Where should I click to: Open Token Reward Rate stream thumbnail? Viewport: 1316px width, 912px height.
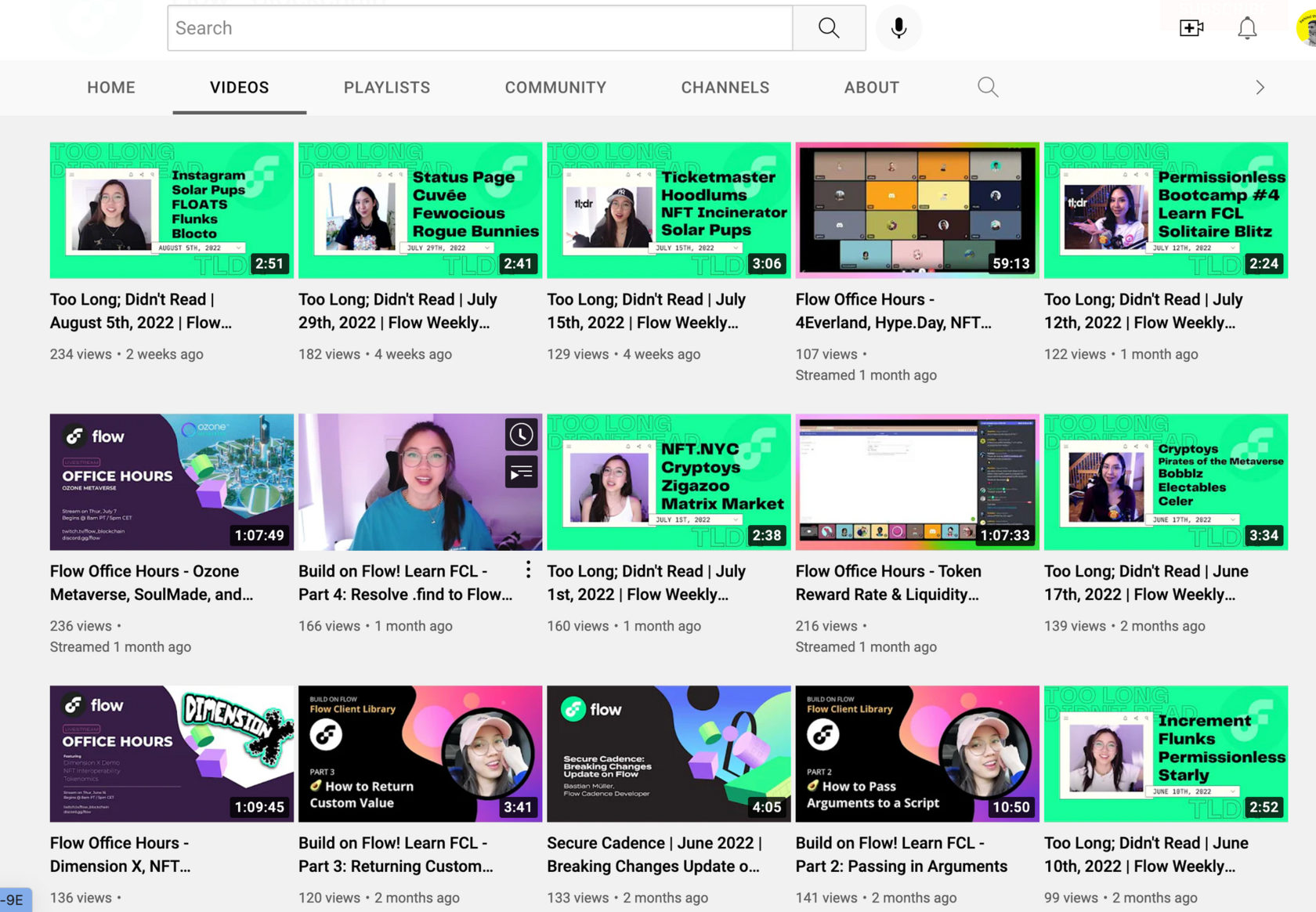pyautogui.click(x=917, y=482)
